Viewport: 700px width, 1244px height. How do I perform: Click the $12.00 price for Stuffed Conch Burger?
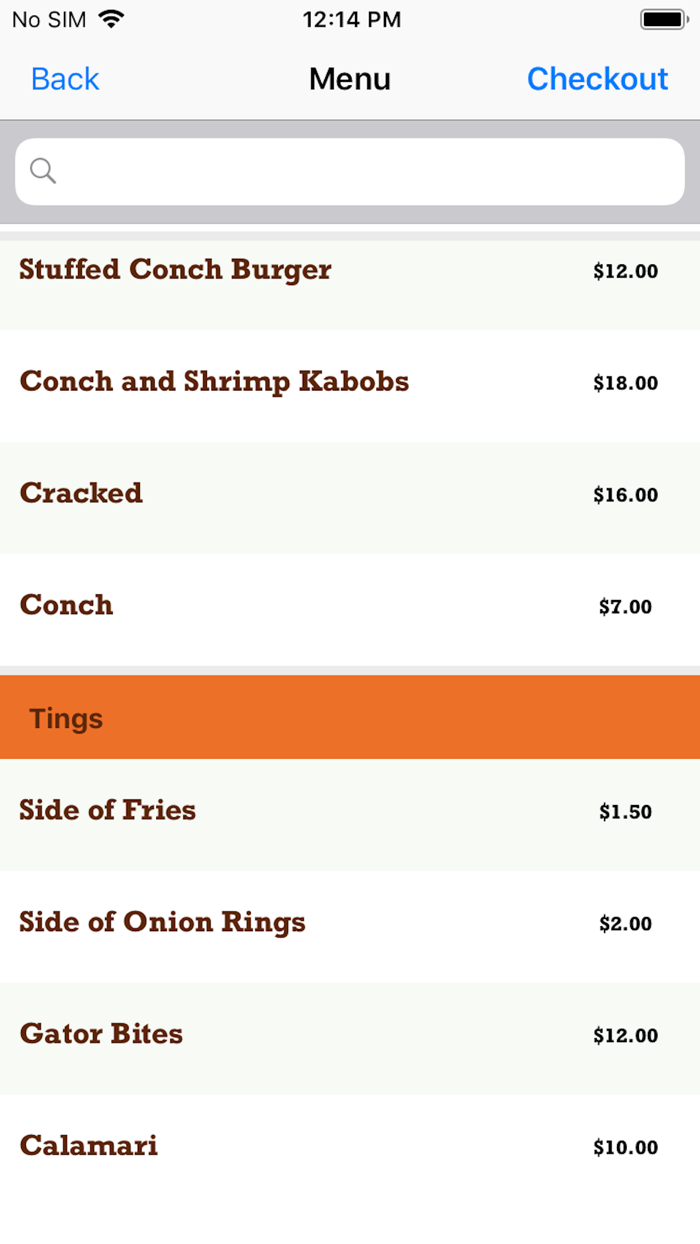point(626,272)
